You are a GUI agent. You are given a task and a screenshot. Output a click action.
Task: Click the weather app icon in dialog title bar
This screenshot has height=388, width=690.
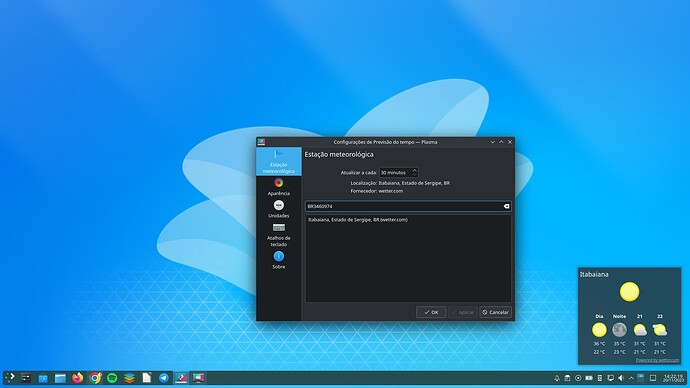click(261, 142)
